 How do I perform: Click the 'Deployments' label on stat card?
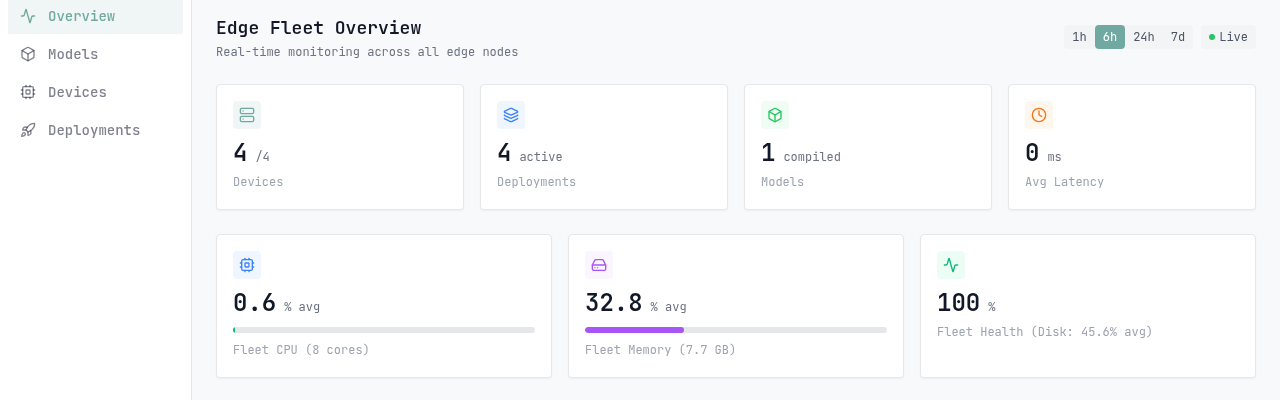[536, 182]
